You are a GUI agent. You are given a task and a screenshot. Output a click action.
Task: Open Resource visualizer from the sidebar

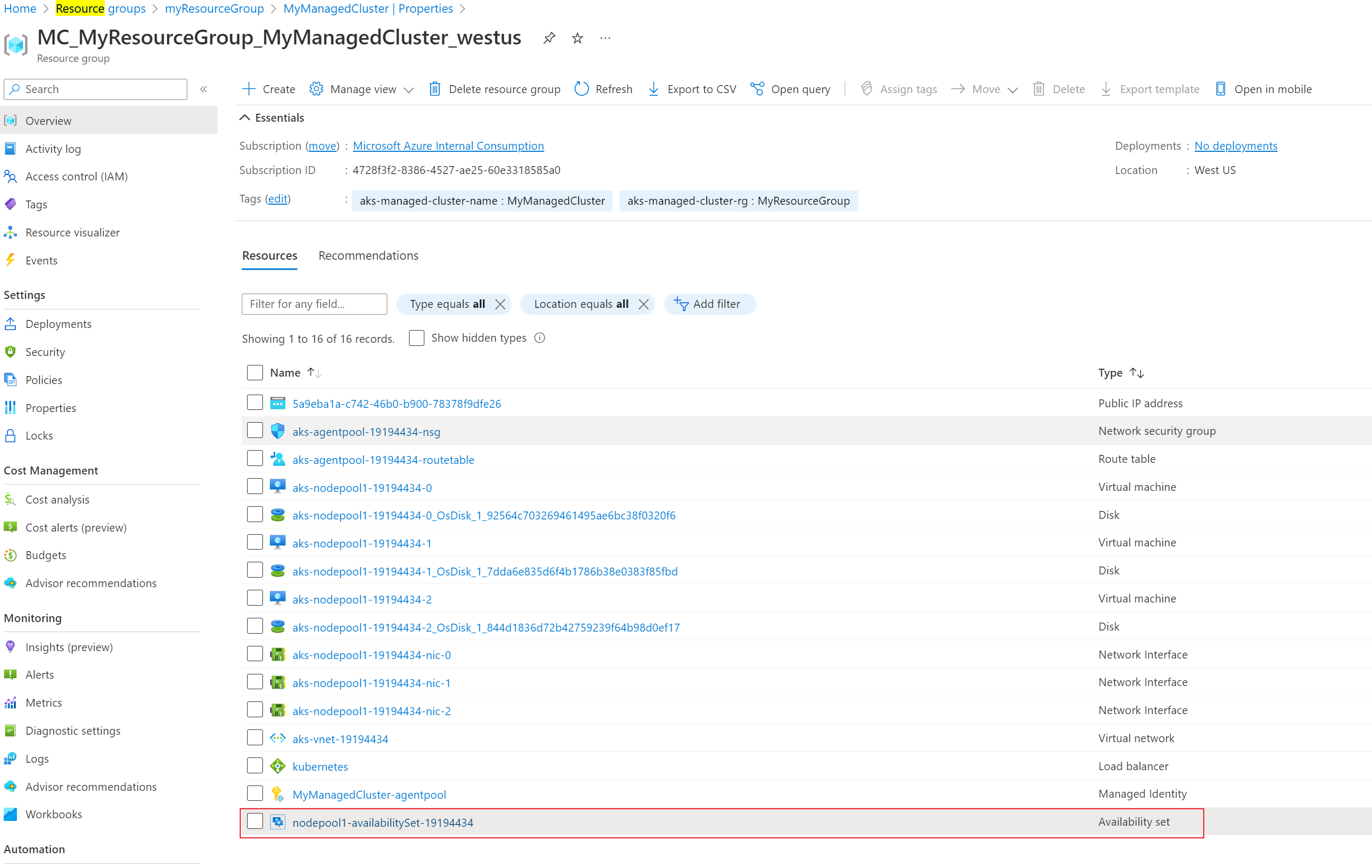[72, 232]
